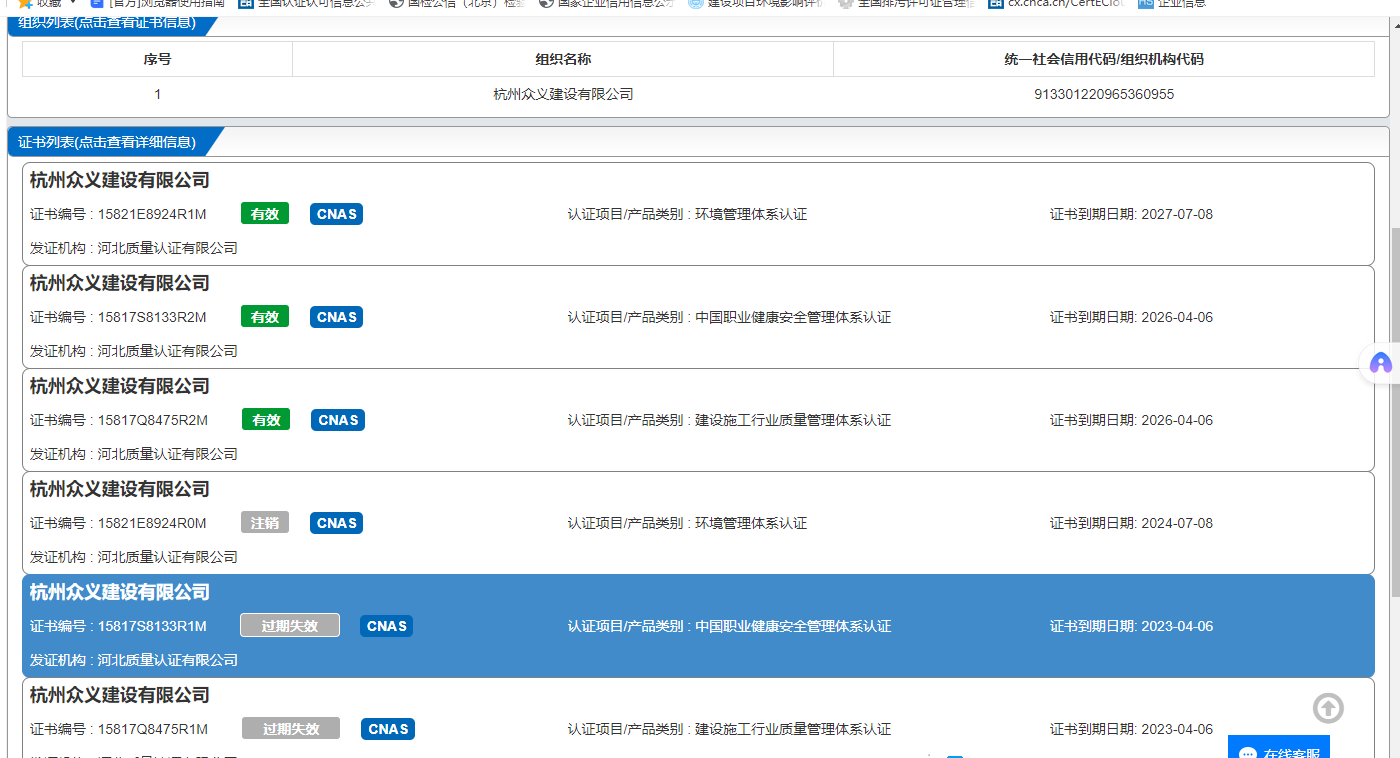Click expiry date 2024-07-08
The image size is (1400, 758).
point(1177,523)
